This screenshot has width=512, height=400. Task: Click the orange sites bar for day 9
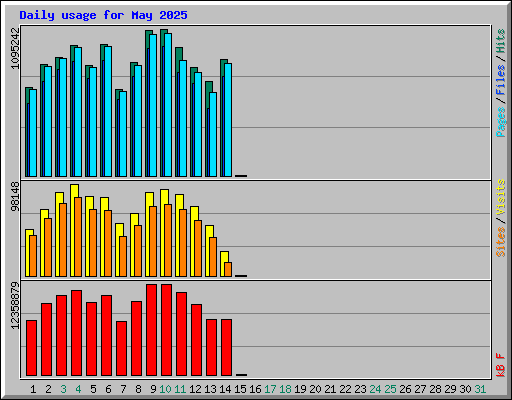(153, 241)
